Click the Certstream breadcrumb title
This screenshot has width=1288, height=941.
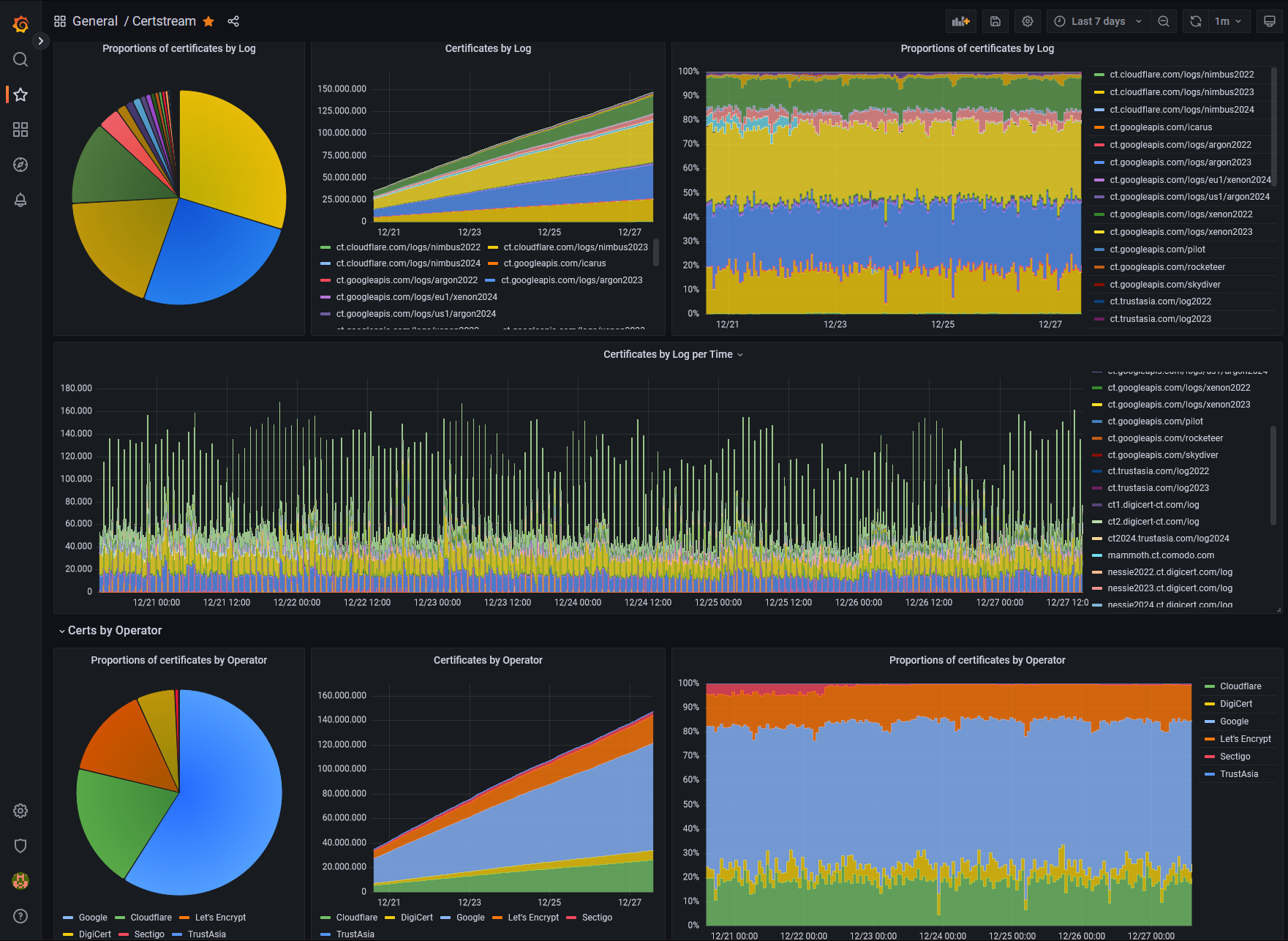(163, 21)
